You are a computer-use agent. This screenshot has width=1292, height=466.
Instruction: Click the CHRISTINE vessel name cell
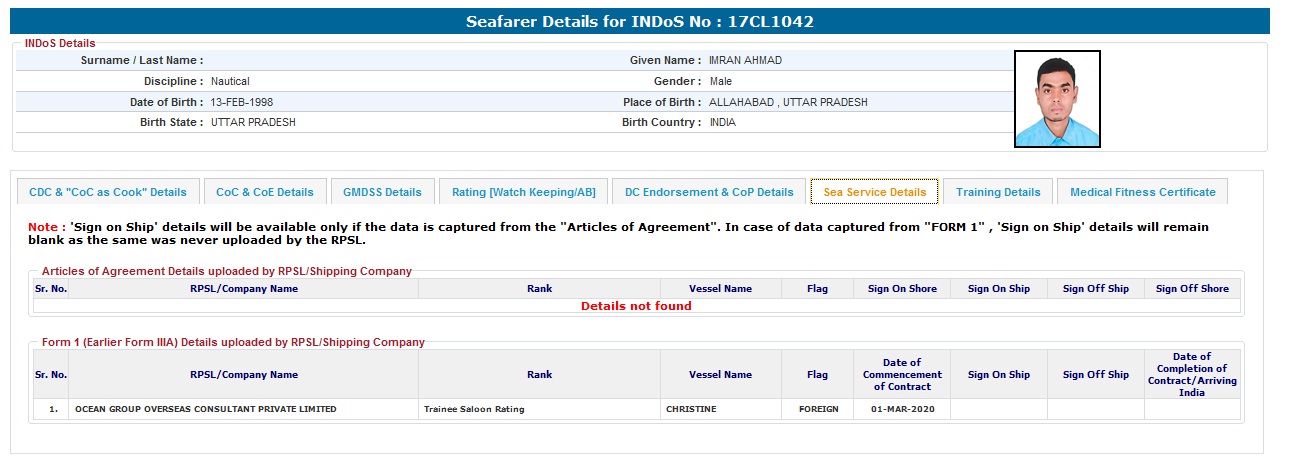tap(691, 409)
